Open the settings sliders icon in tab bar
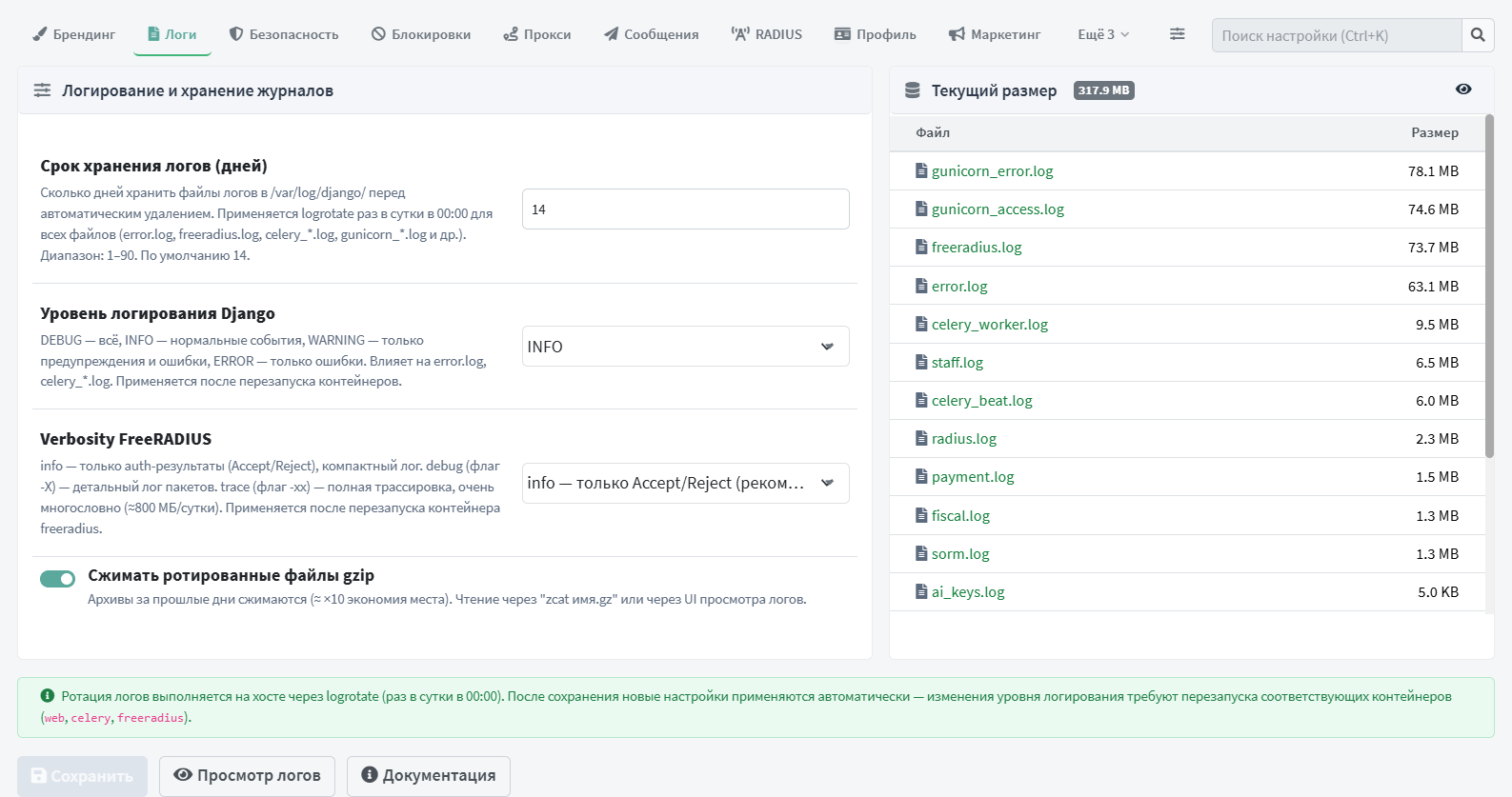This screenshot has width=1512, height=797. click(x=1178, y=34)
